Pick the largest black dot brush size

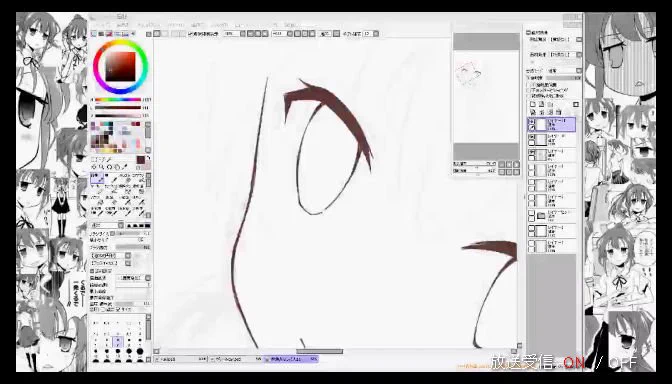[x=140, y=351]
